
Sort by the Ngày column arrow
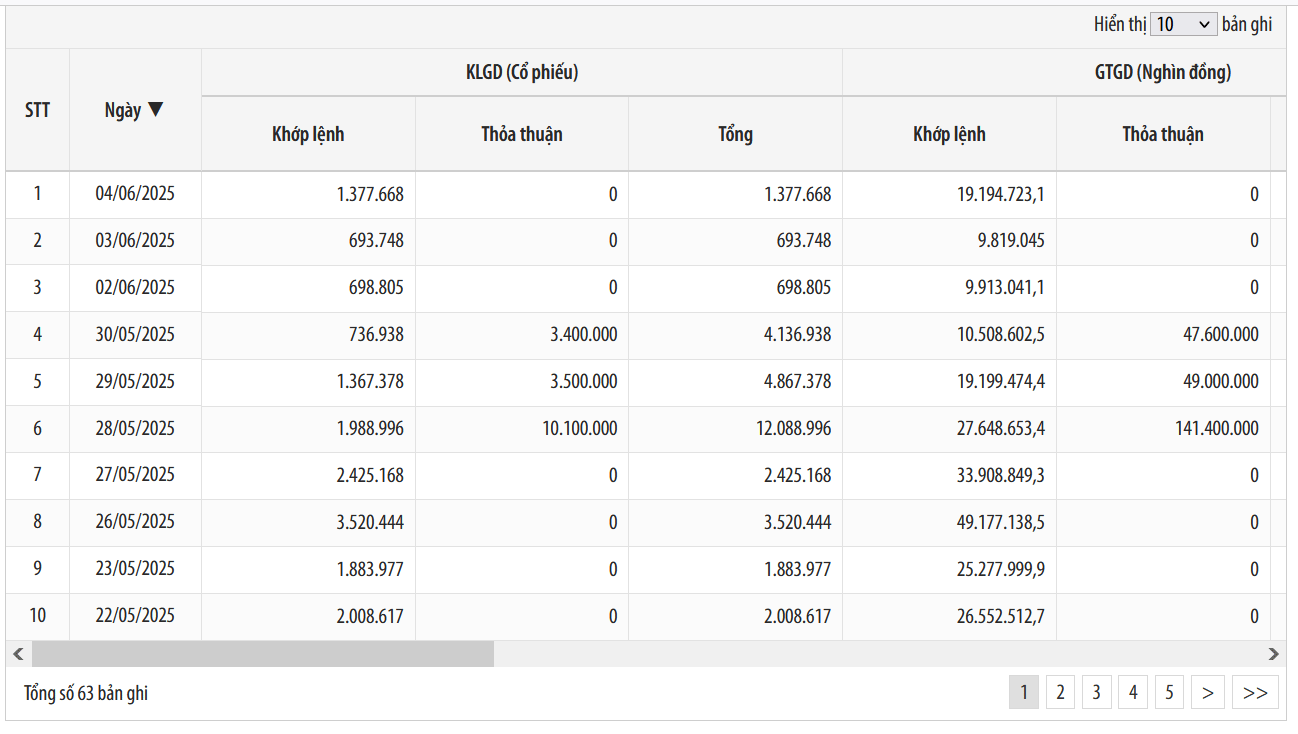[154, 110]
